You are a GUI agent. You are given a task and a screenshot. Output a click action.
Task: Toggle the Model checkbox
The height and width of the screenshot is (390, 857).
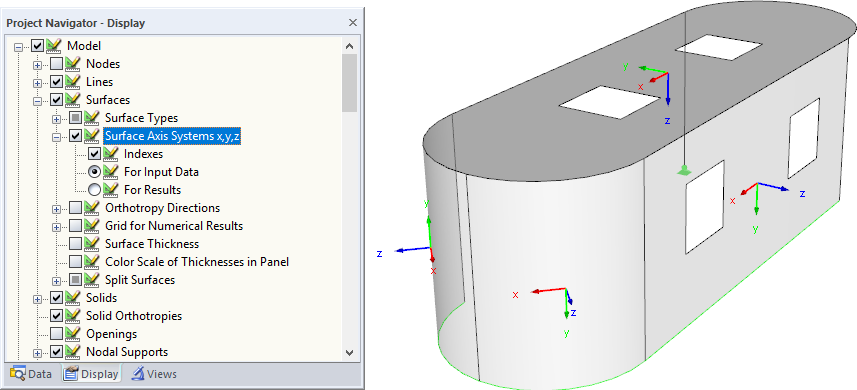[38, 46]
